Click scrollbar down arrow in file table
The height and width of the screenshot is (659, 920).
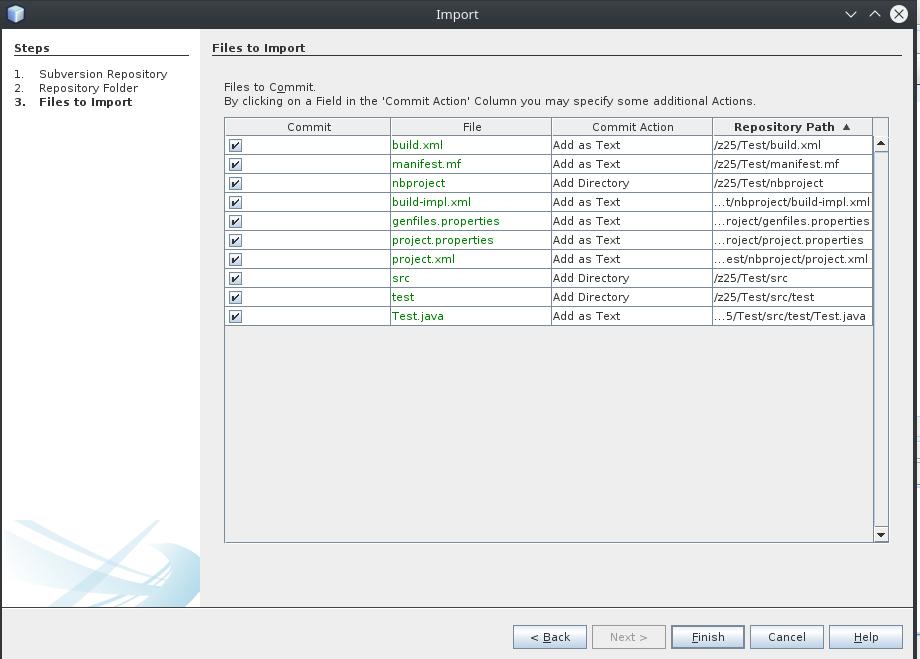coord(881,535)
